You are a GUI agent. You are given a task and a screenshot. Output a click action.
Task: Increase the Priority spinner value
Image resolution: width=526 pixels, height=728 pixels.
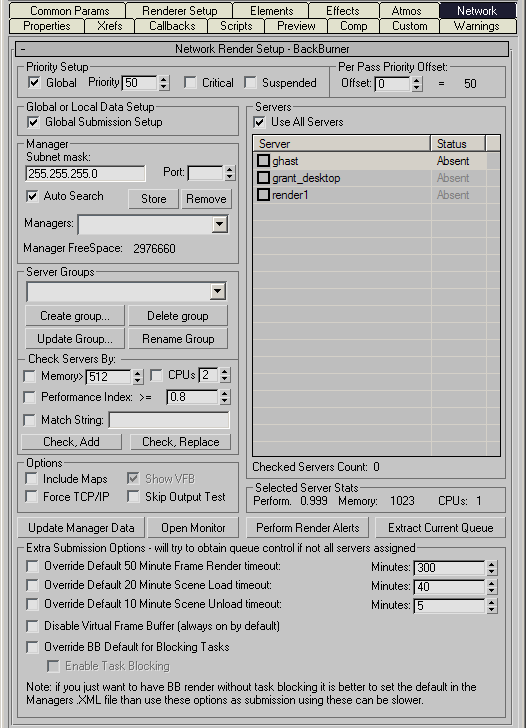pyautogui.click(x=163, y=79)
